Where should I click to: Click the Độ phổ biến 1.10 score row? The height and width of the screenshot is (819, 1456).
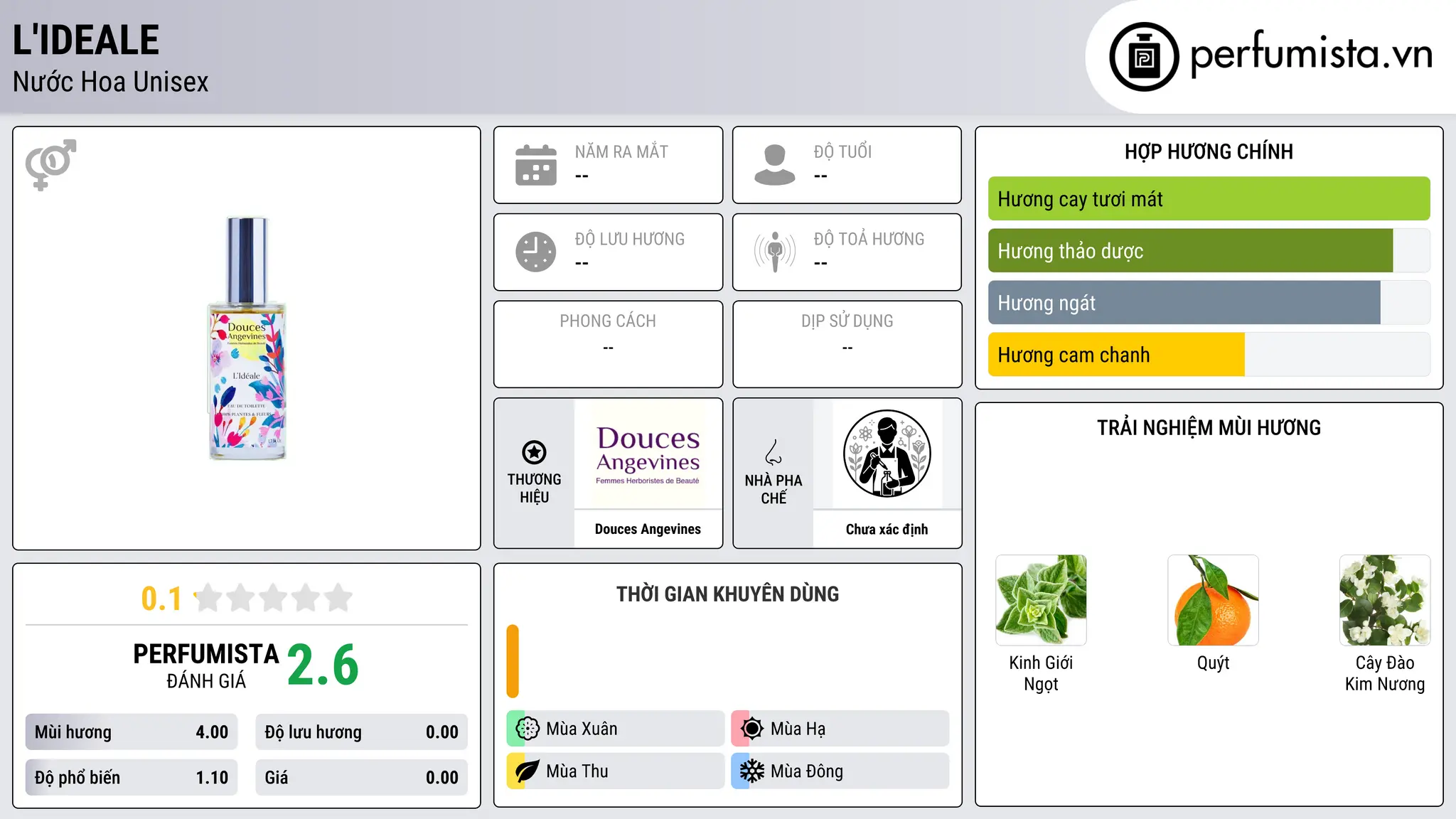point(132,778)
